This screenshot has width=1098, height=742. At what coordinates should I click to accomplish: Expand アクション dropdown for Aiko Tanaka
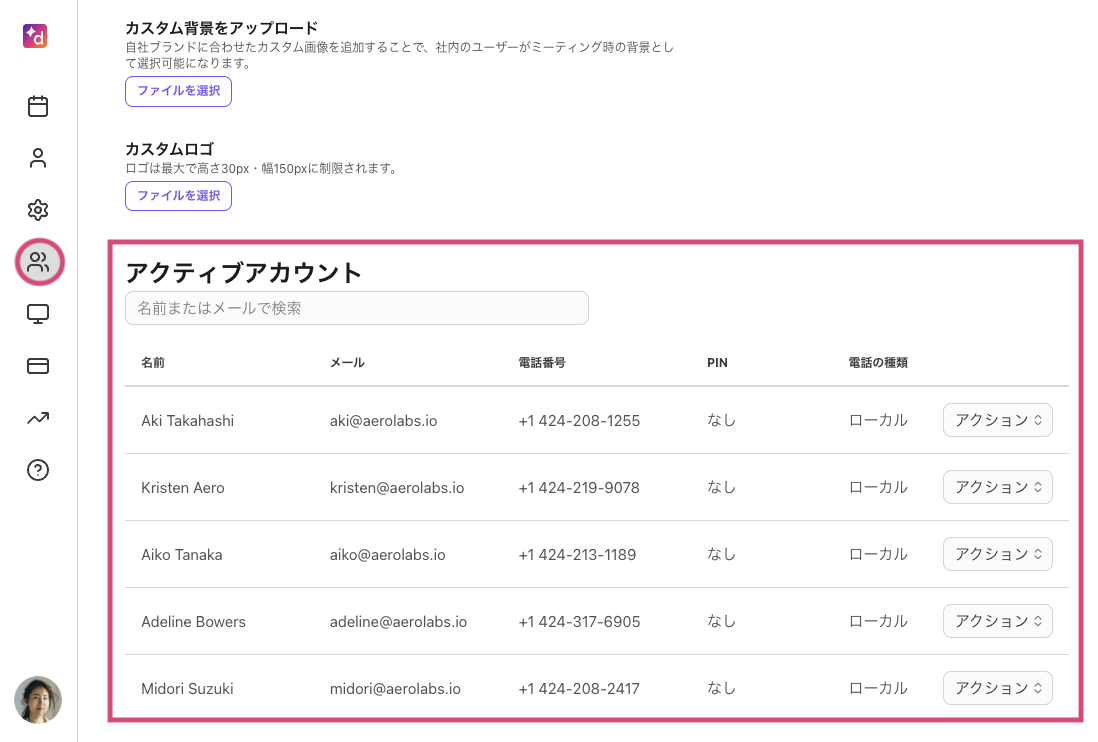(997, 554)
